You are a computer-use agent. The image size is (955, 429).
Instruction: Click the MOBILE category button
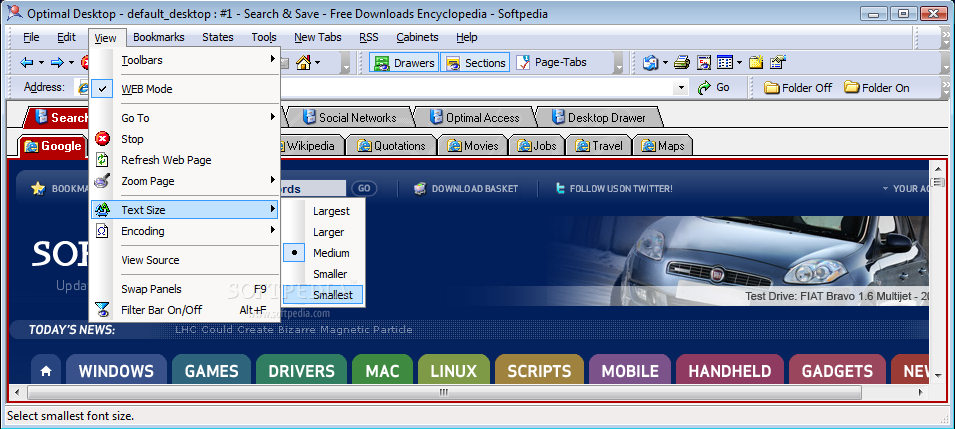[x=630, y=370]
